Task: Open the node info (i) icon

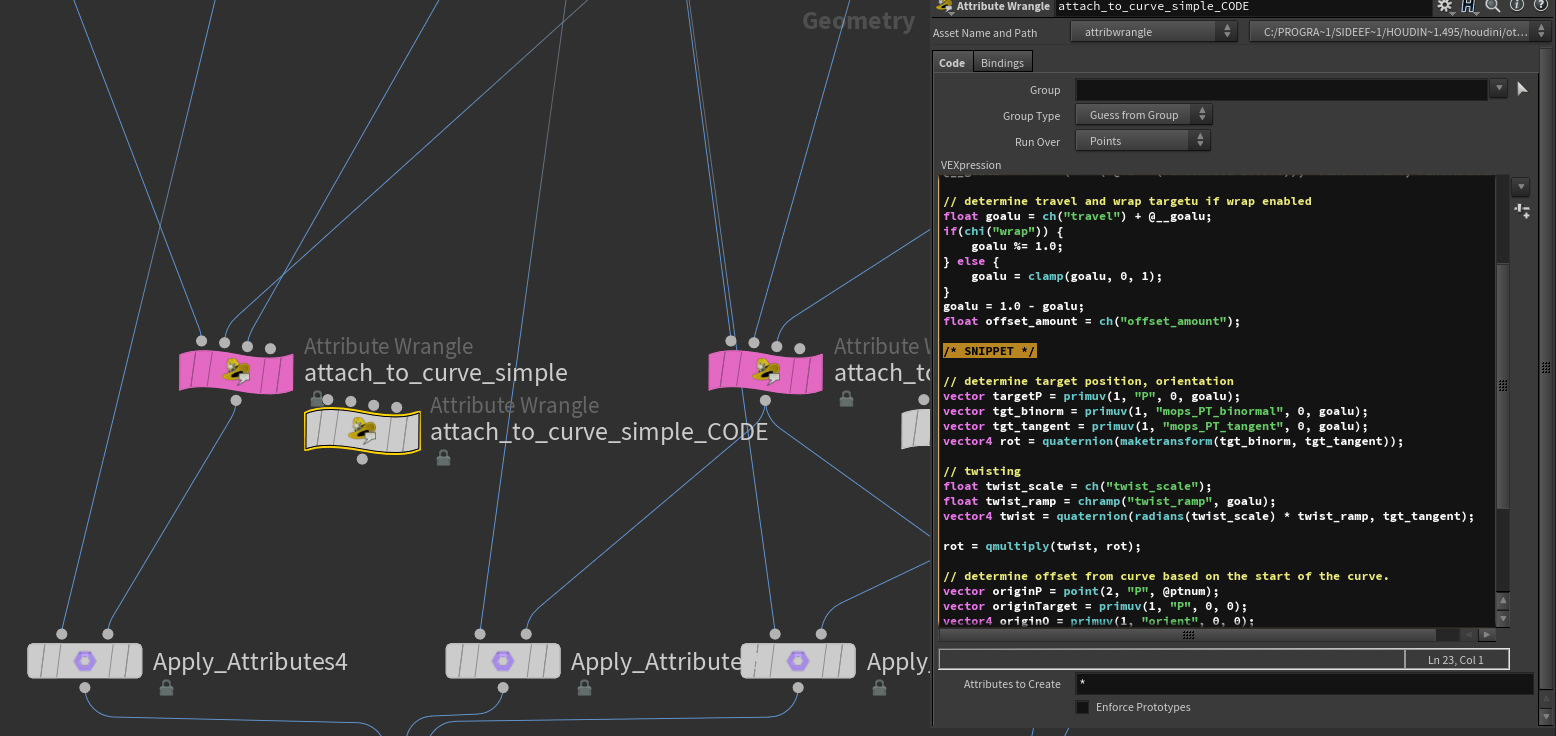Action: click(1515, 6)
